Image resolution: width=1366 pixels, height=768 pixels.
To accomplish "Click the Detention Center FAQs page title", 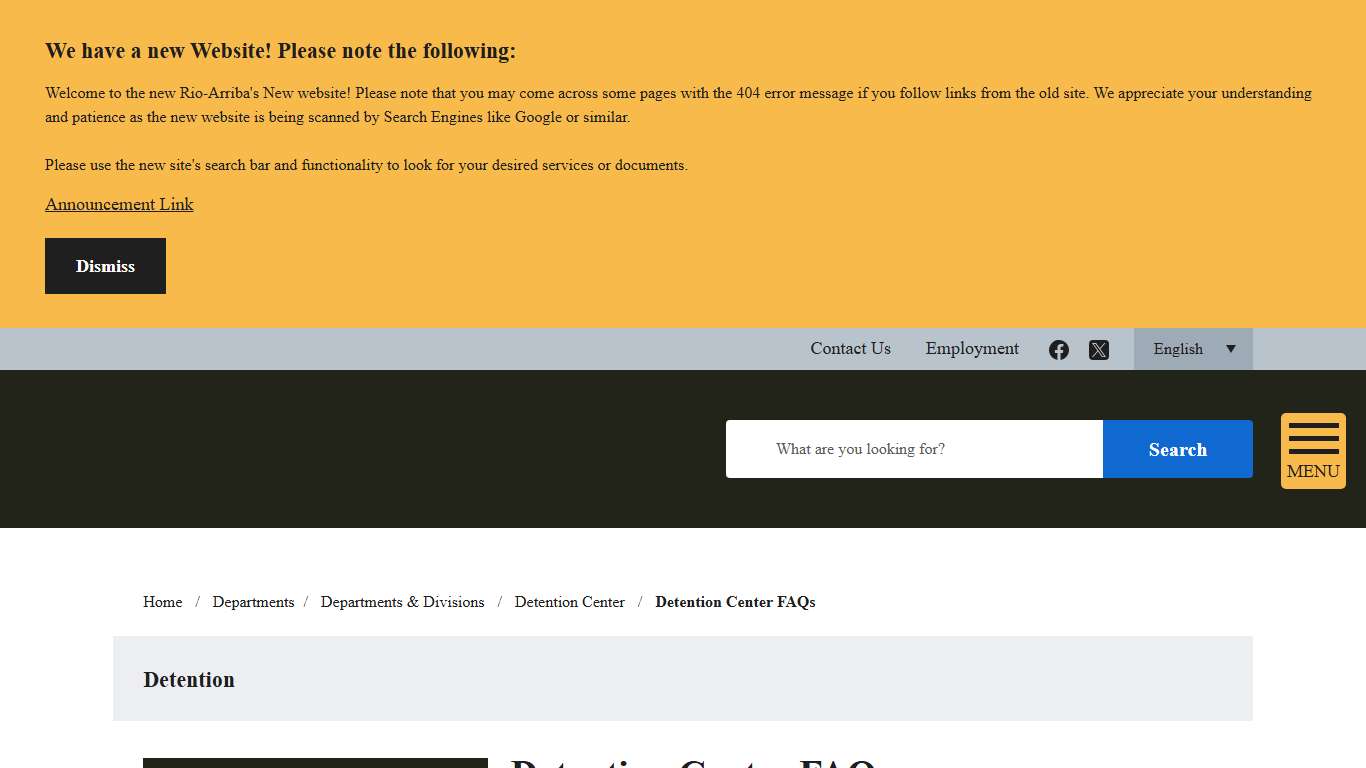I will pos(692,763).
